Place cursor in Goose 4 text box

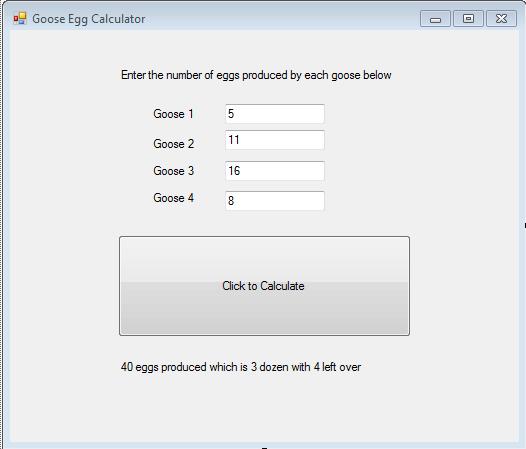point(275,201)
